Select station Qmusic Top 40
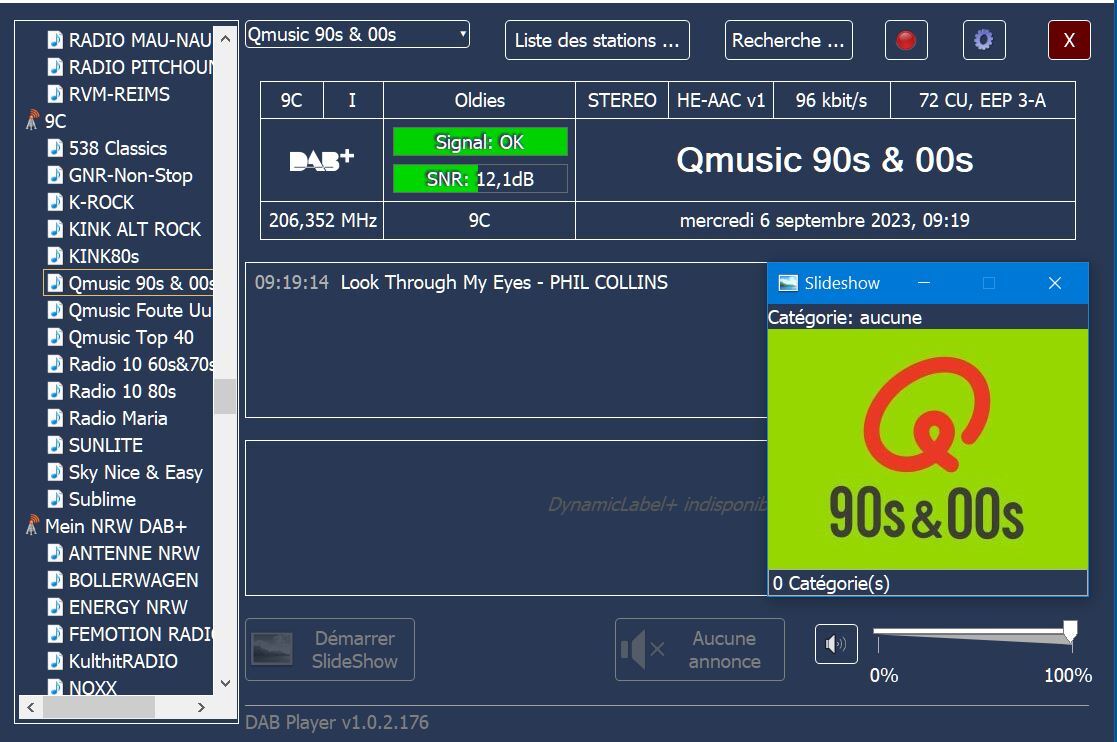 pyautogui.click(x=130, y=338)
